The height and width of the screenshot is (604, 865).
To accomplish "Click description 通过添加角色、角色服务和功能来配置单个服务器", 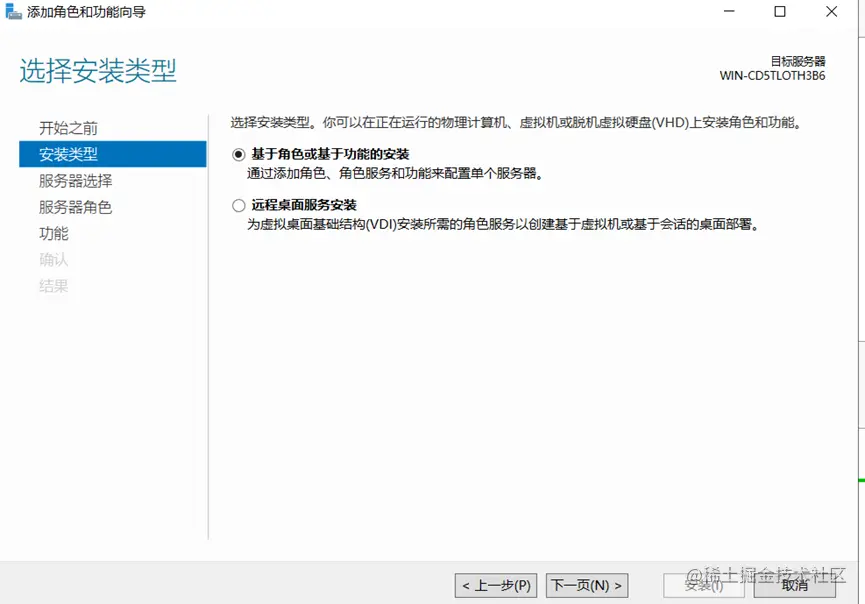I will [395, 174].
